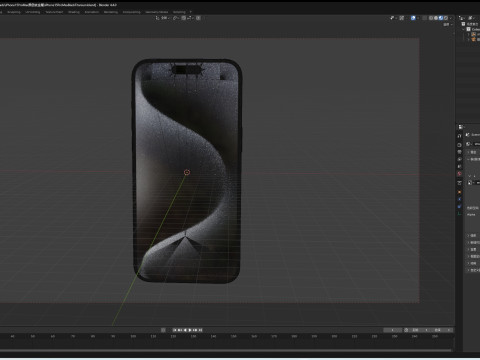Switch viewport to rendered shading
This screenshot has width=480, height=360.
446,18
